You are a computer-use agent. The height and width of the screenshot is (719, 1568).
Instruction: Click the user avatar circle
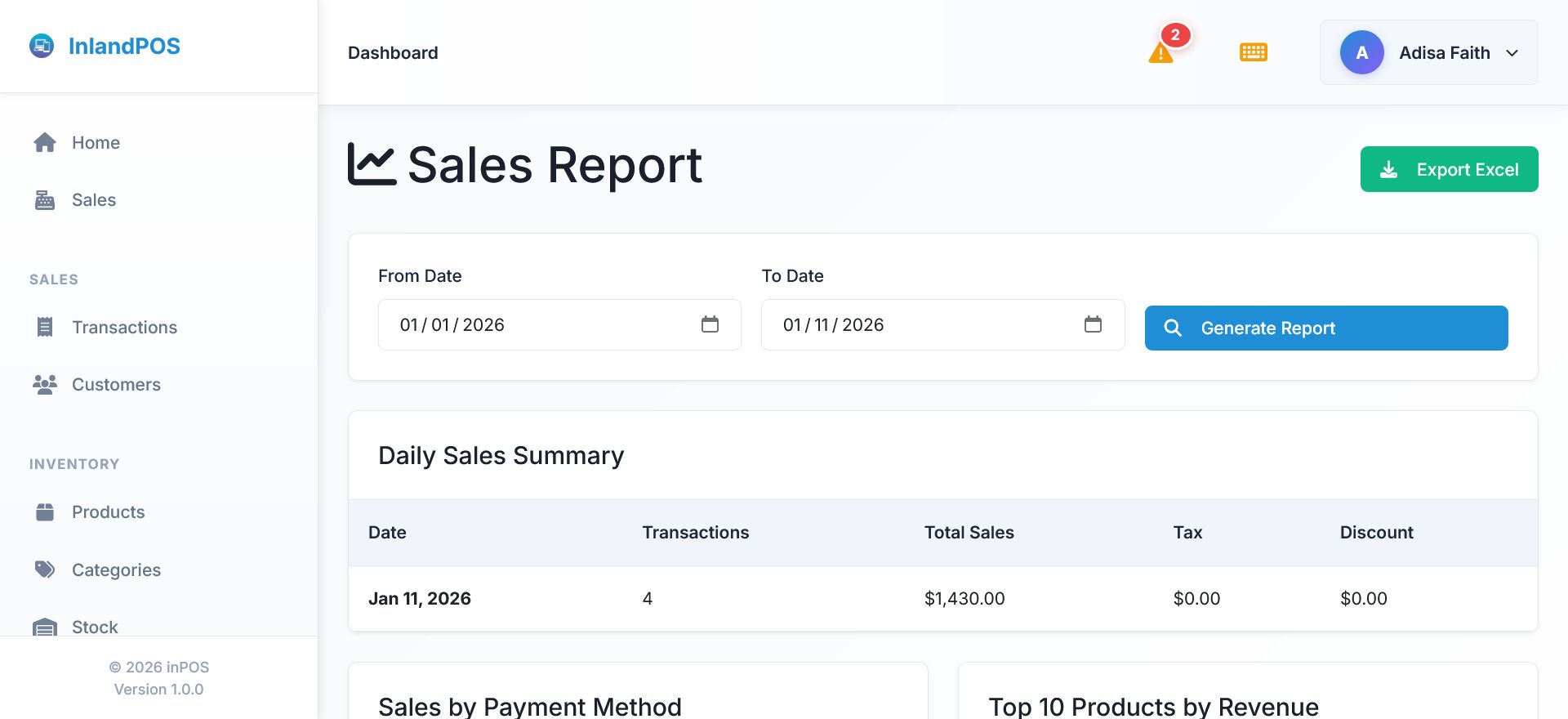[x=1361, y=53]
